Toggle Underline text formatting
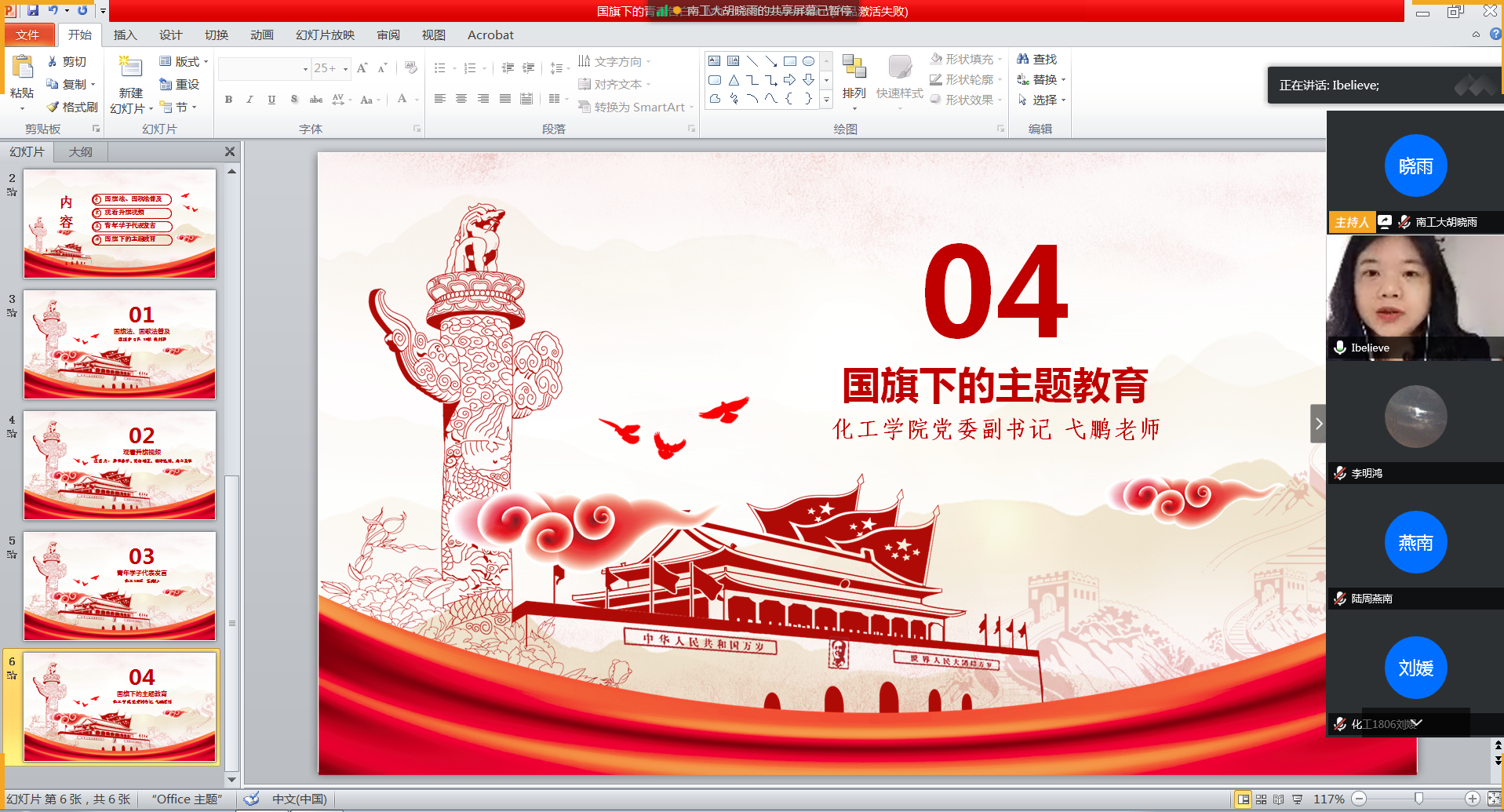 [x=271, y=100]
